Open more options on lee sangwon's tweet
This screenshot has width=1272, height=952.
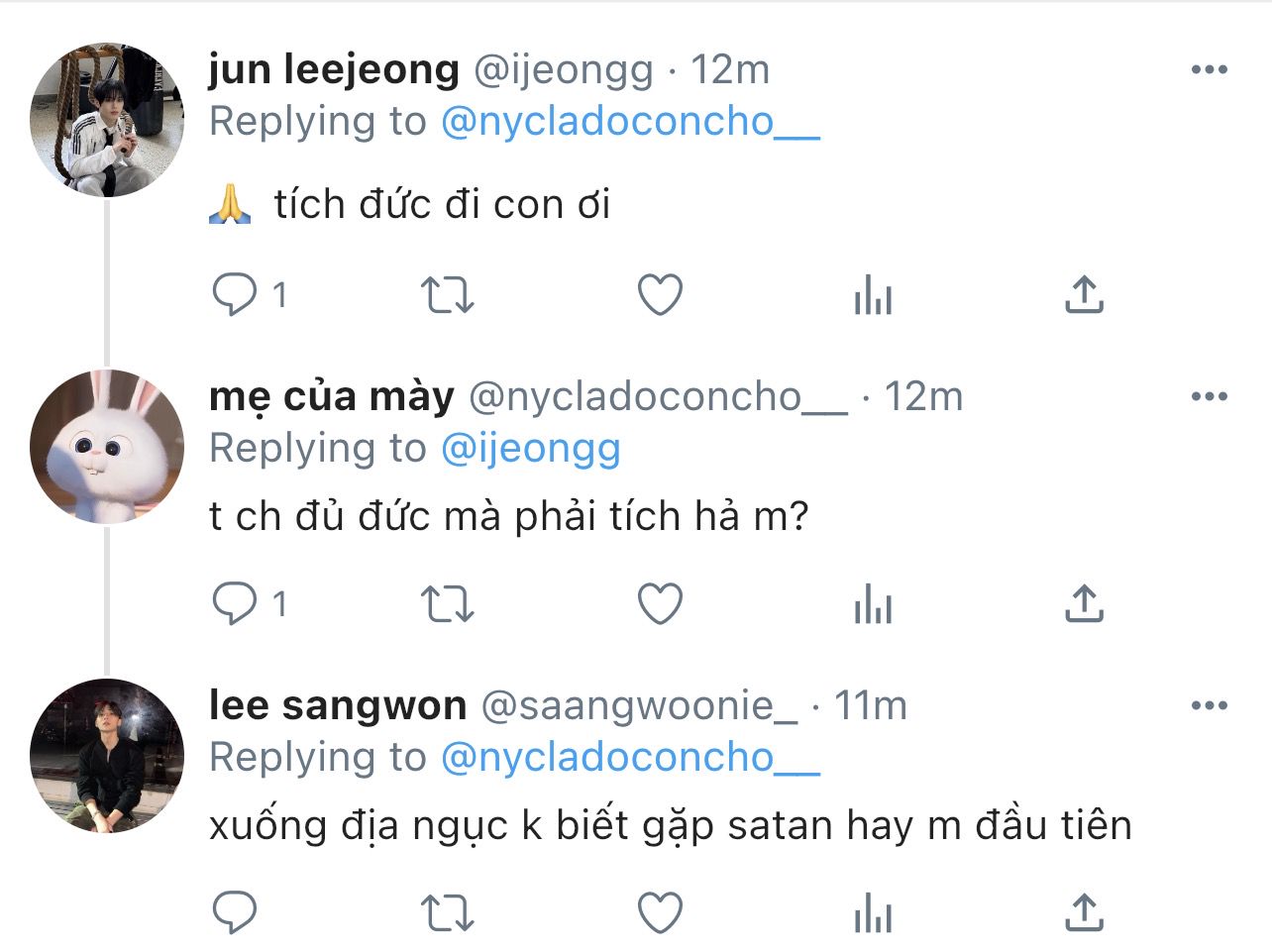tap(1209, 705)
